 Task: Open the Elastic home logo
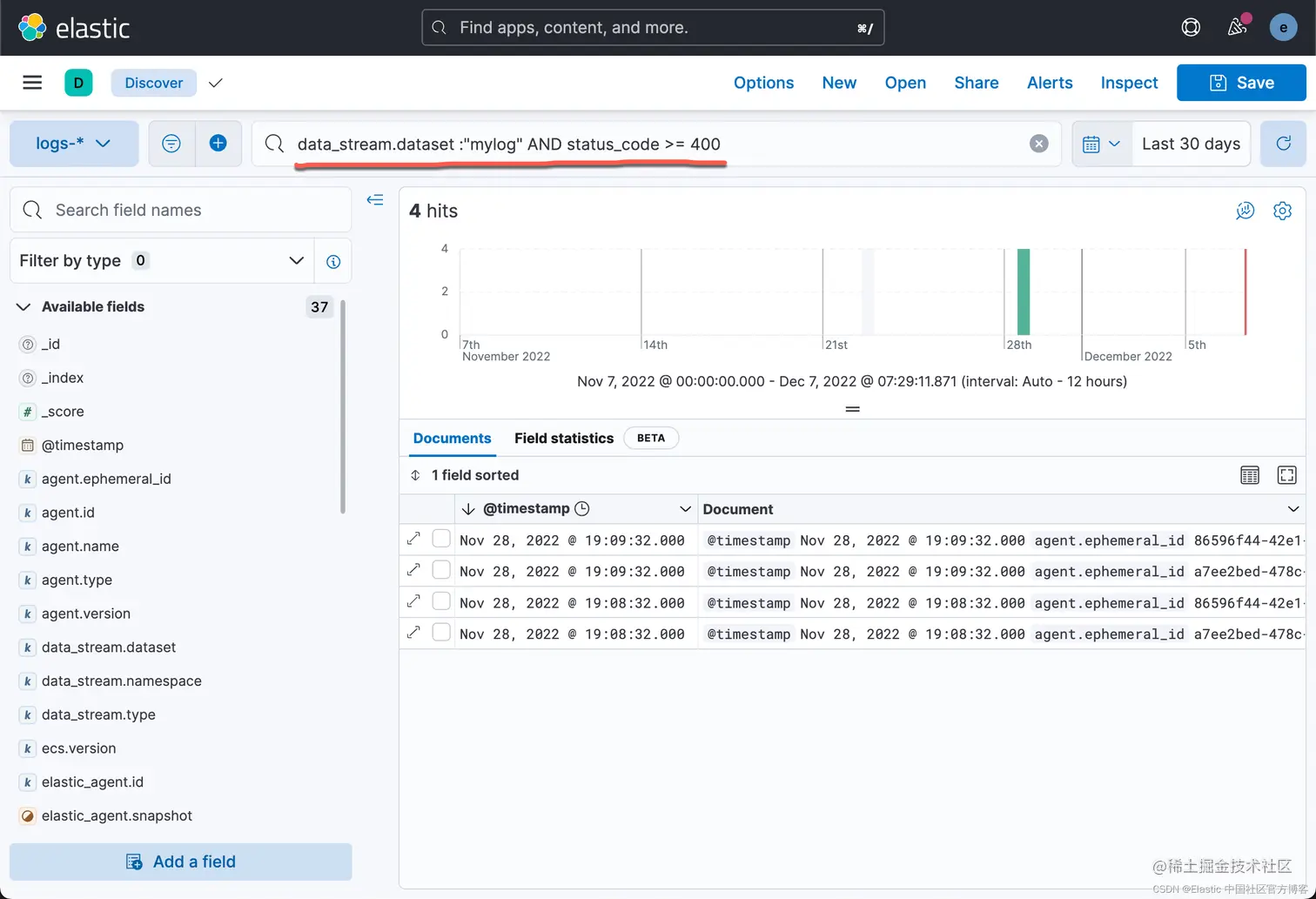74,28
